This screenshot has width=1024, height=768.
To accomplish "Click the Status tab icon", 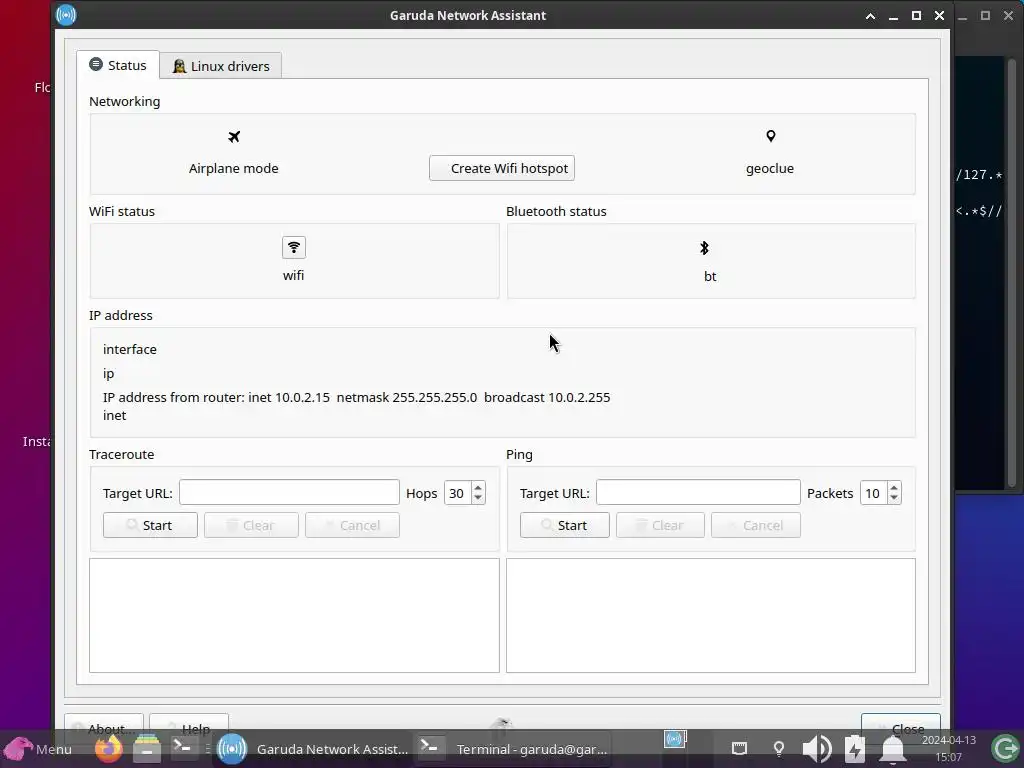I will pyautogui.click(x=96, y=64).
